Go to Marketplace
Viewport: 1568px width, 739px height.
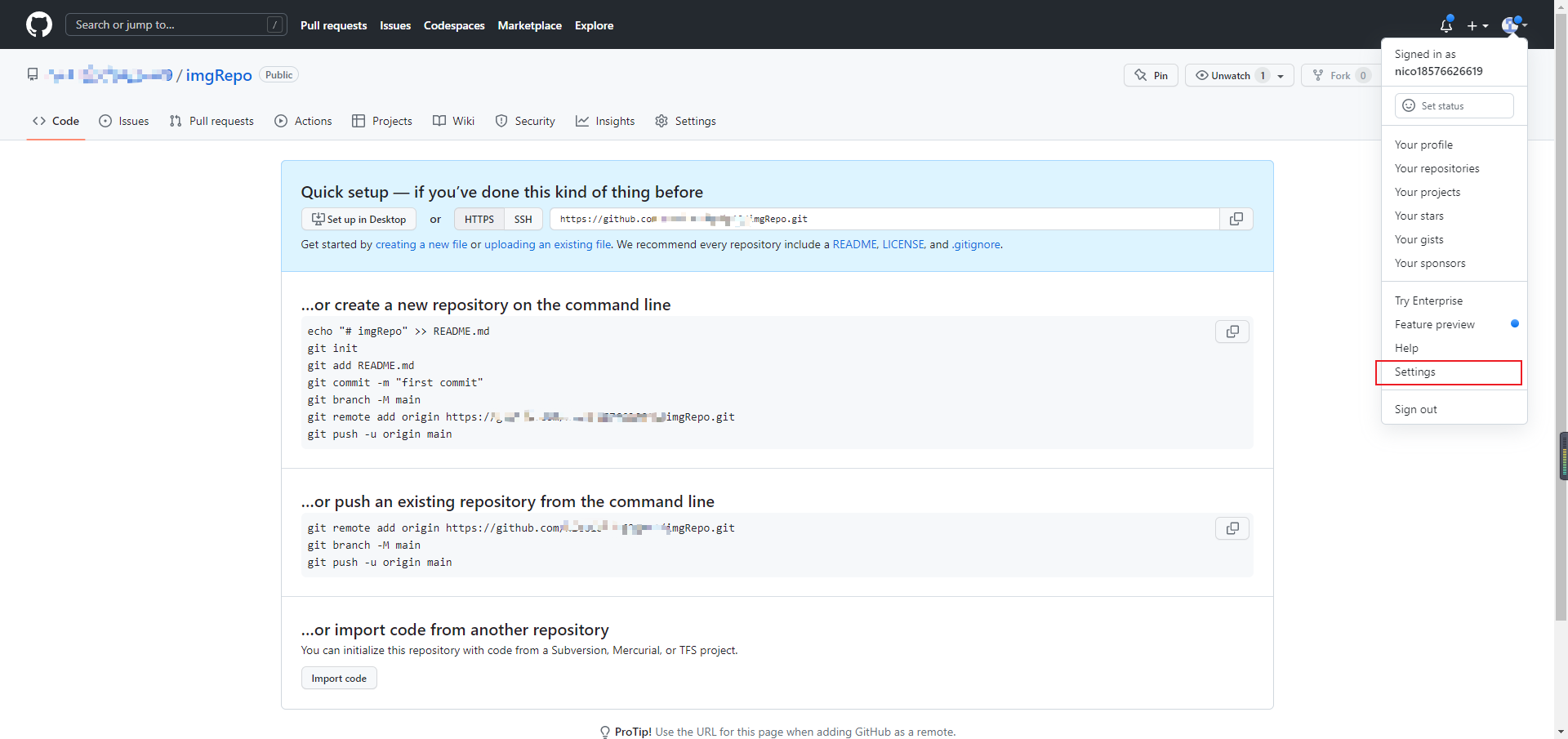pyautogui.click(x=530, y=25)
